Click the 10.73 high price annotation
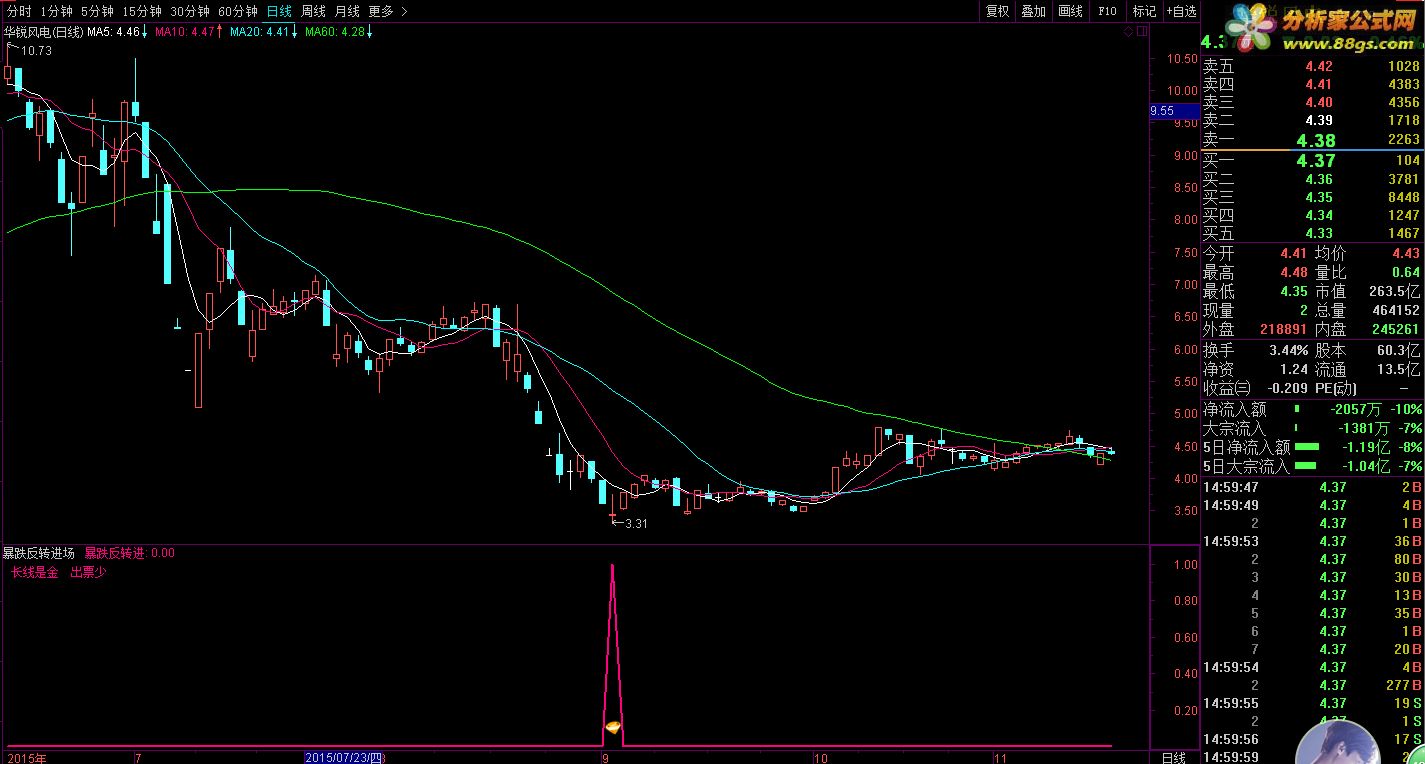The width and height of the screenshot is (1425, 764). (x=36, y=50)
